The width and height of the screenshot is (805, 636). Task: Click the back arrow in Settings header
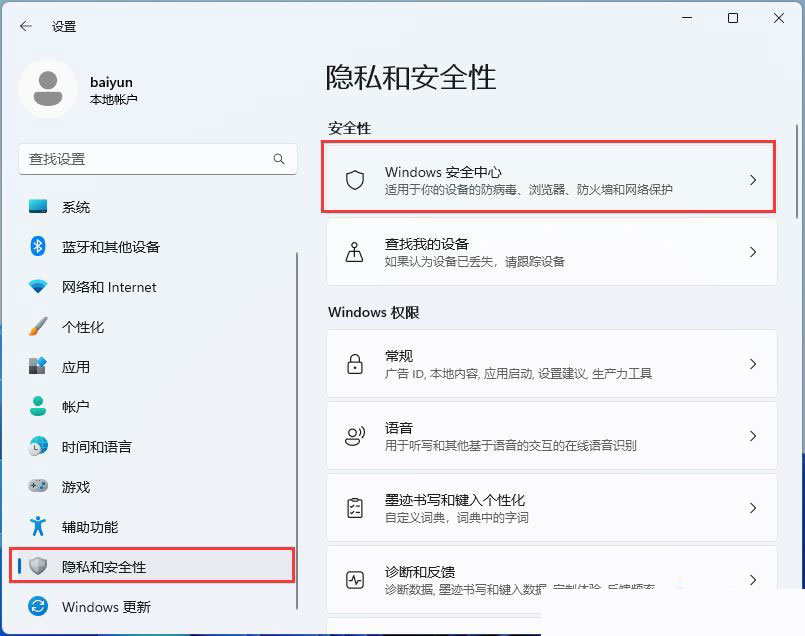click(x=26, y=26)
